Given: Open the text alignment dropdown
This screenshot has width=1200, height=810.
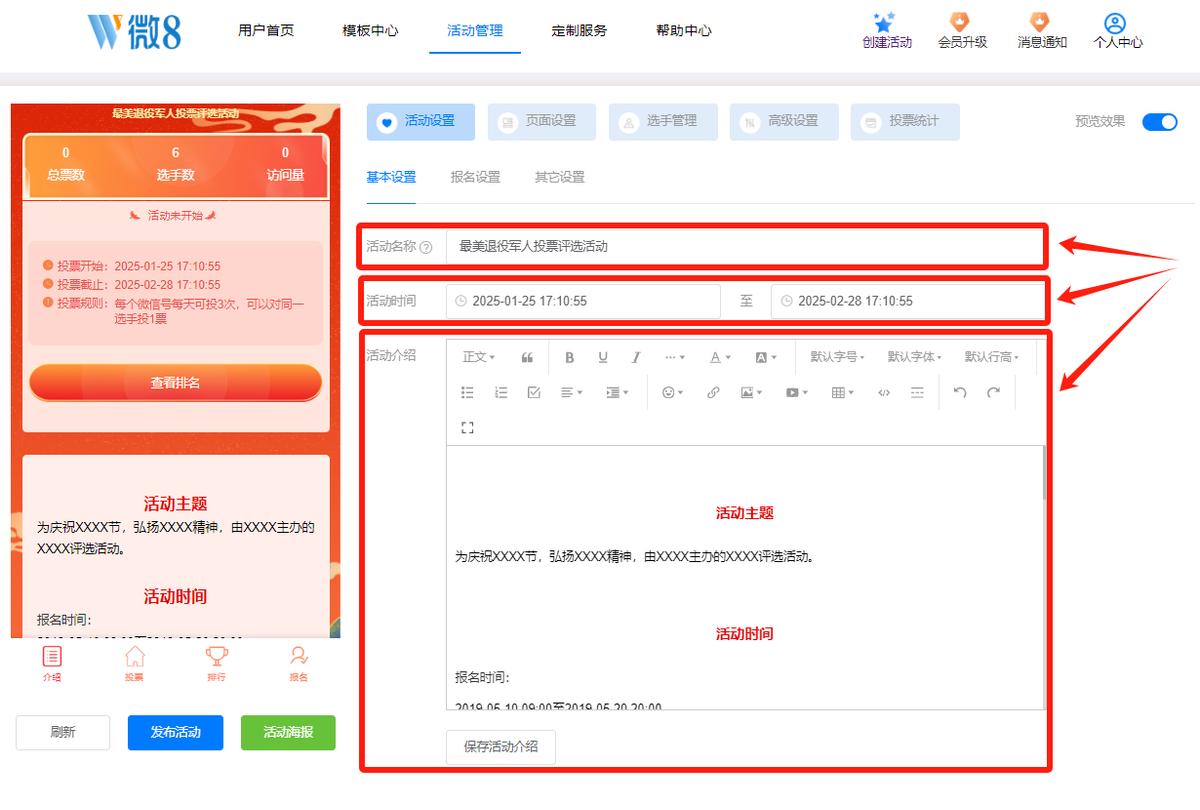Looking at the screenshot, I should 571,393.
